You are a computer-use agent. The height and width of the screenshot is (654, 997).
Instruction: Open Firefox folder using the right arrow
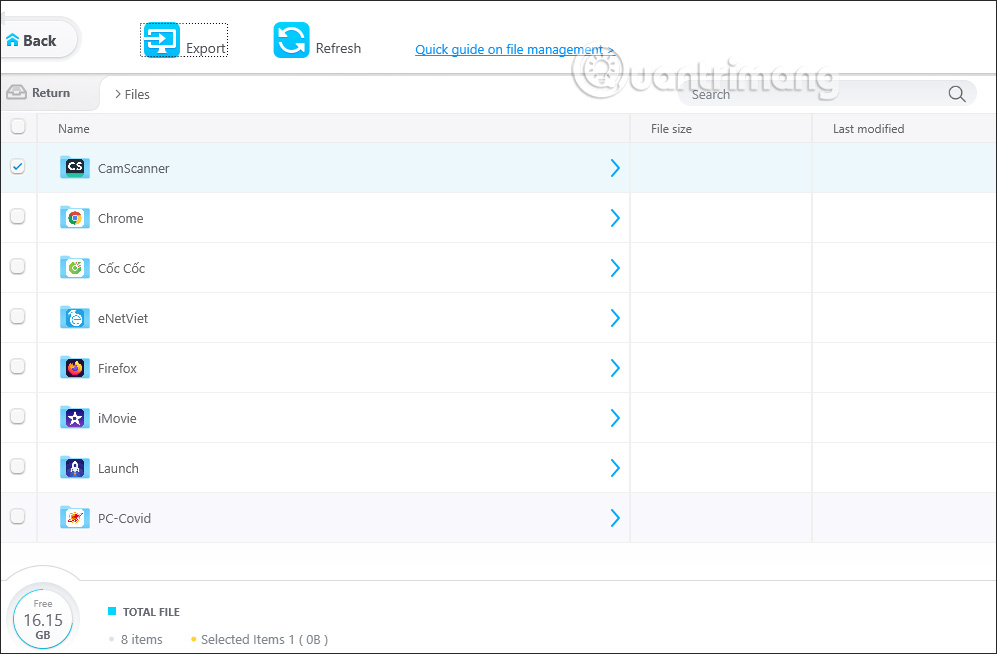click(615, 367)
